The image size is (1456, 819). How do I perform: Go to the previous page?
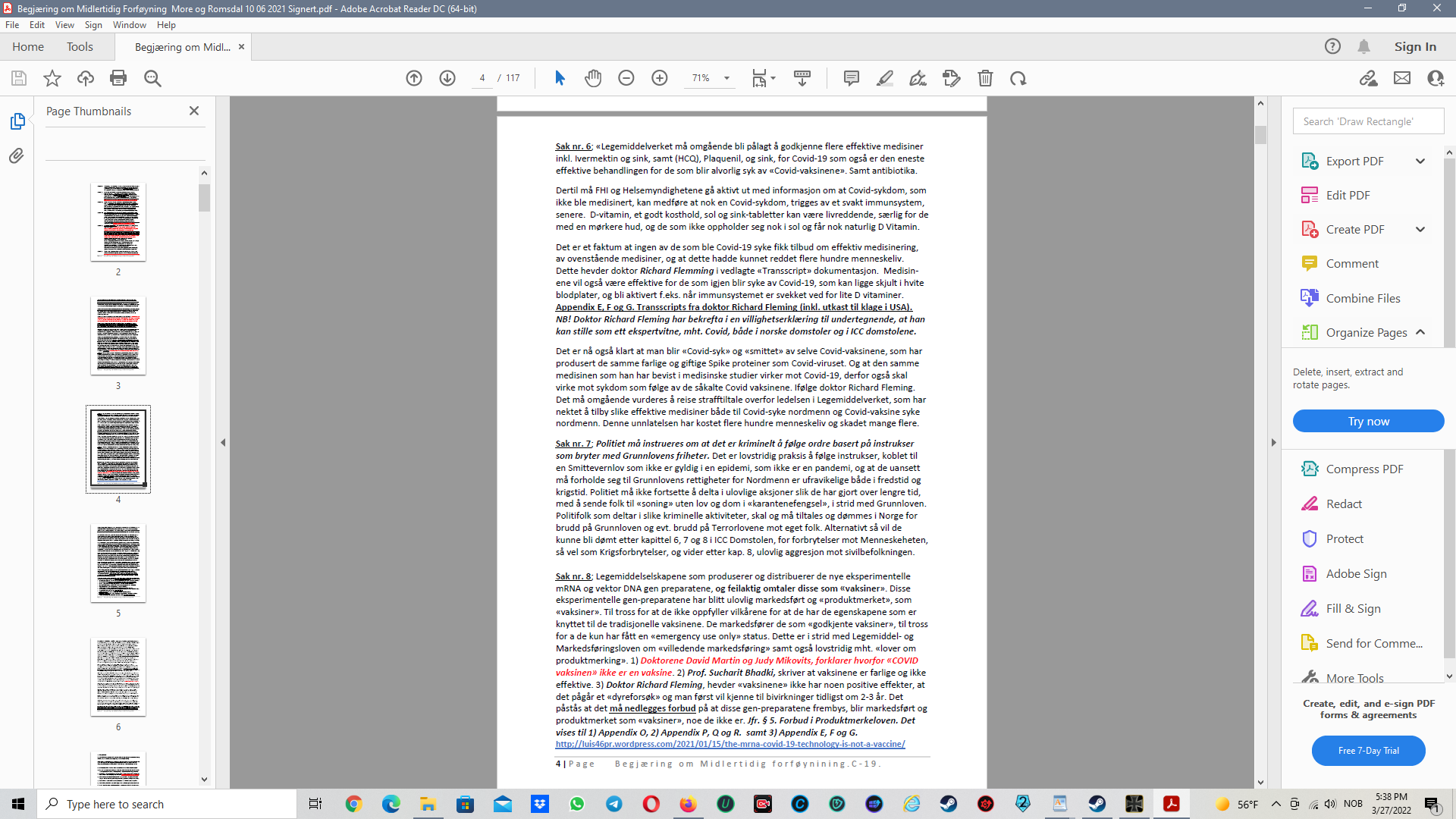click(414, 78)
